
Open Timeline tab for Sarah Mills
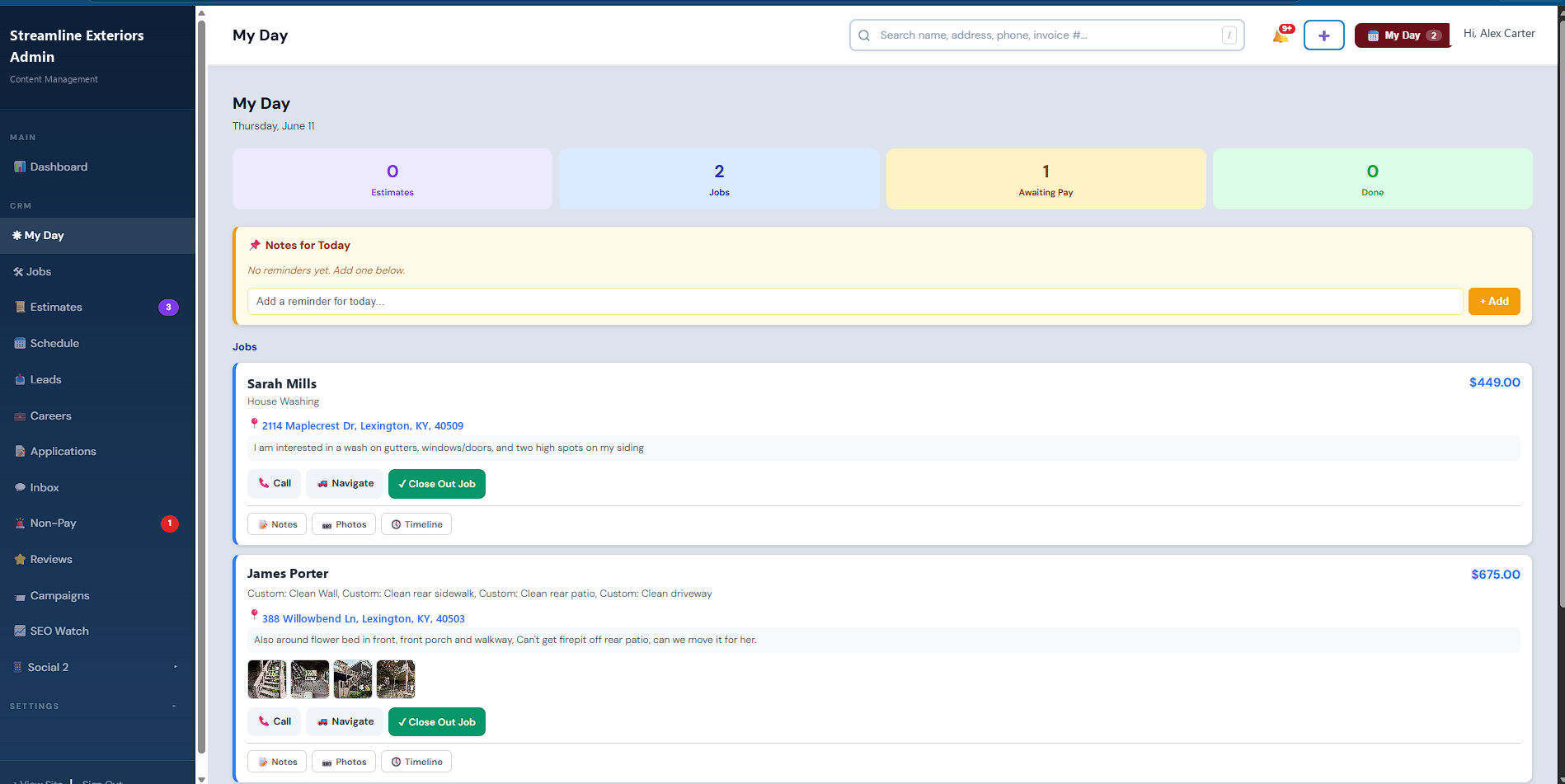(x=416, y=524)
